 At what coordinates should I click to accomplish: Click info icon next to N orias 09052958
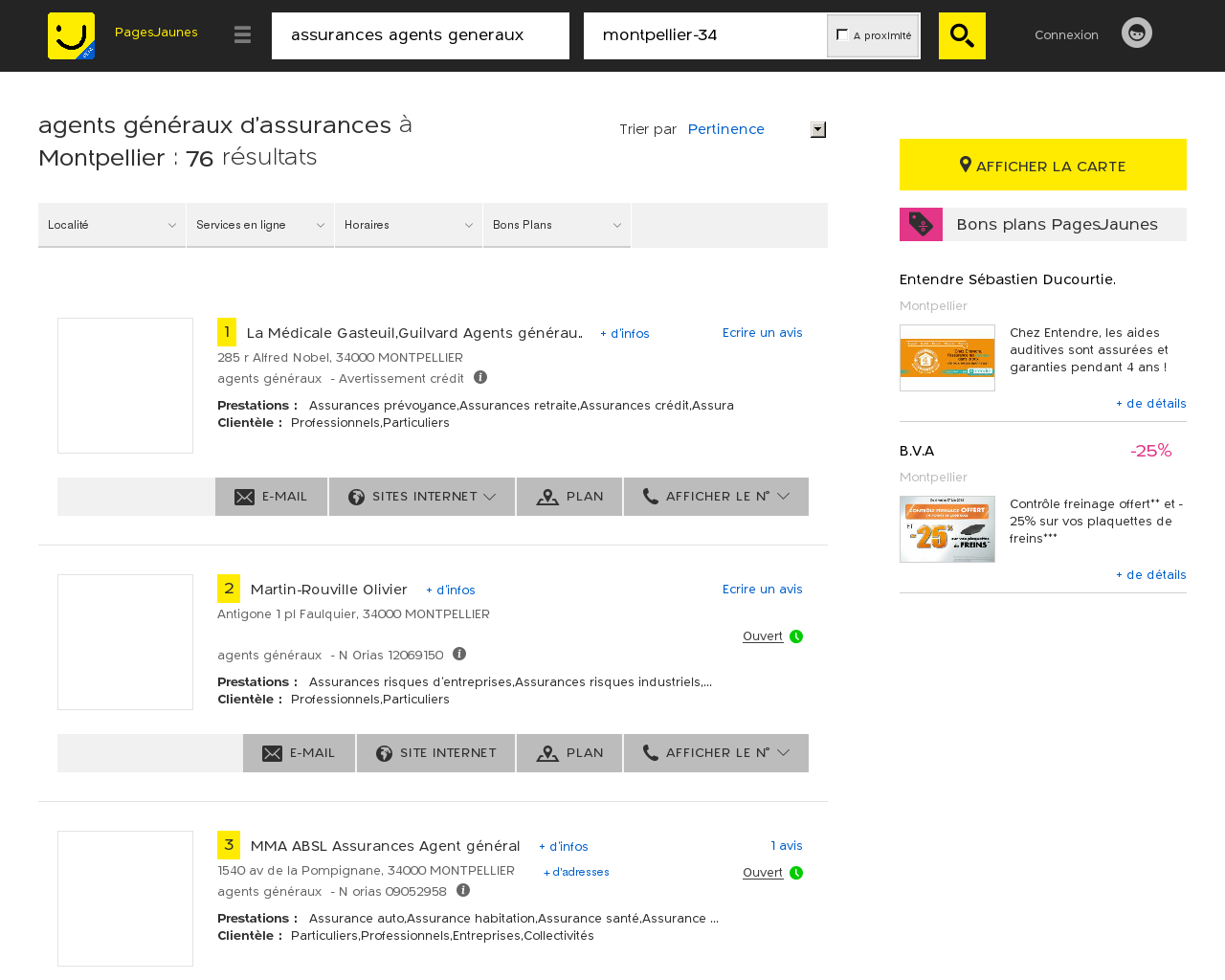click(x=463, y=890)
